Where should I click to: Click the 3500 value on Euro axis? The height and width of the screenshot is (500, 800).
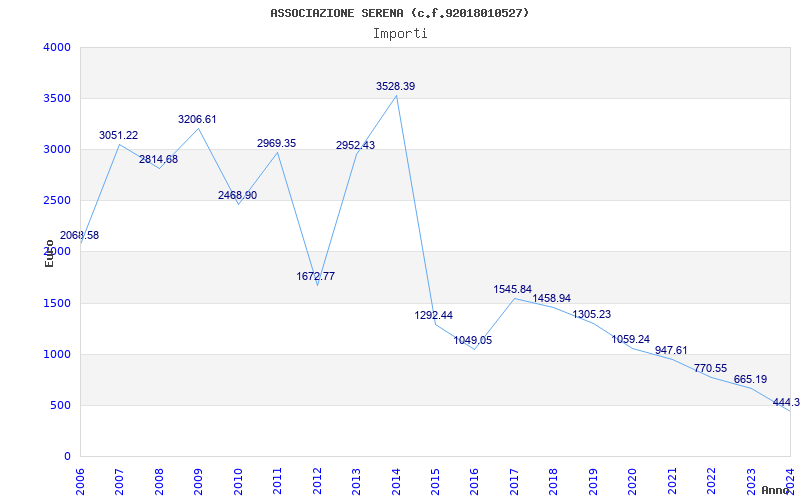tap(58, 98)
